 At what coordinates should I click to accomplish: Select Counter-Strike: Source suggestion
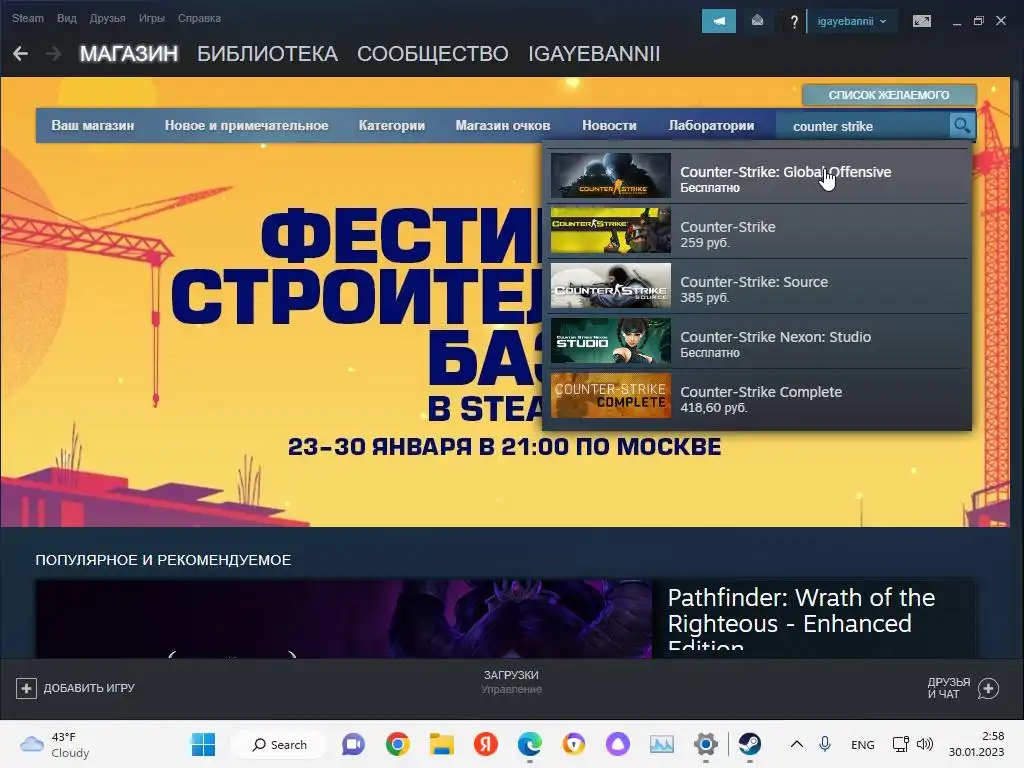tap(758, 286)
